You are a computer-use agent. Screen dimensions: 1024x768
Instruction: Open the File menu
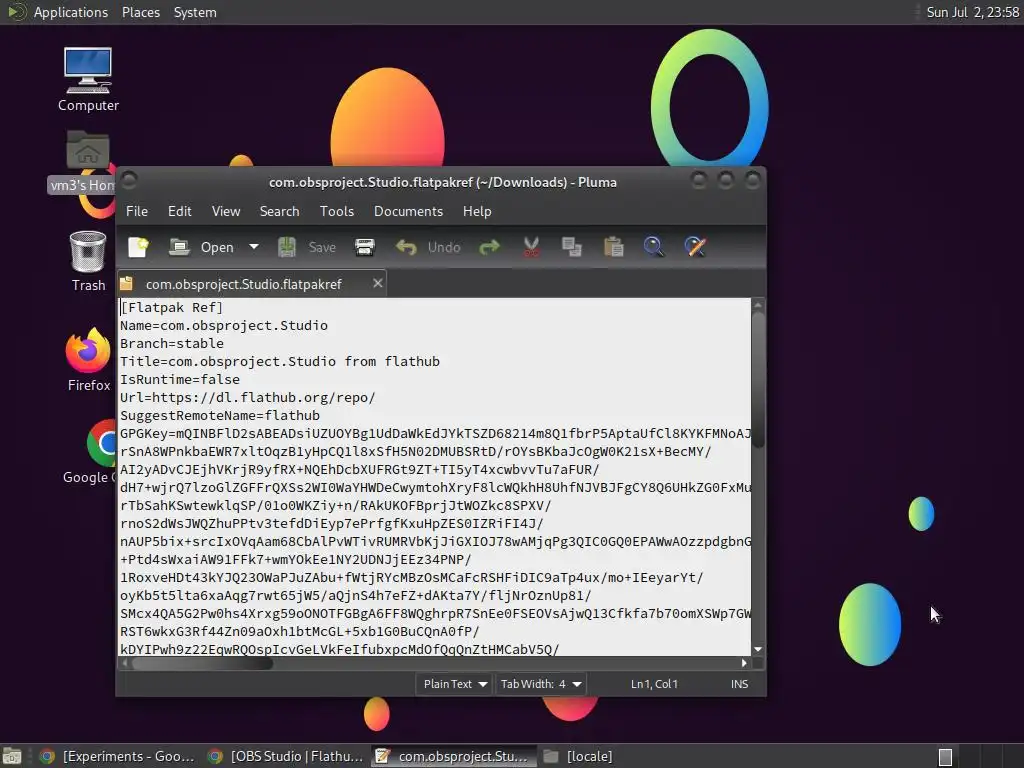coord(136,212)
